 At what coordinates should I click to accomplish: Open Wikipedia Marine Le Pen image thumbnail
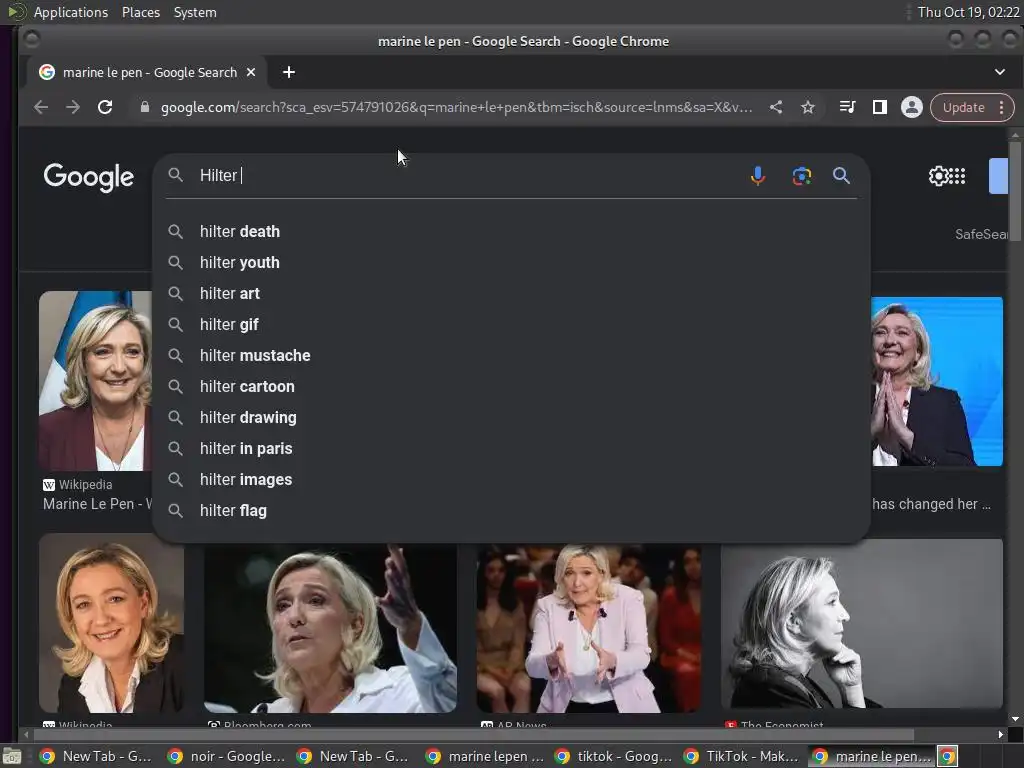click(95, 381)
